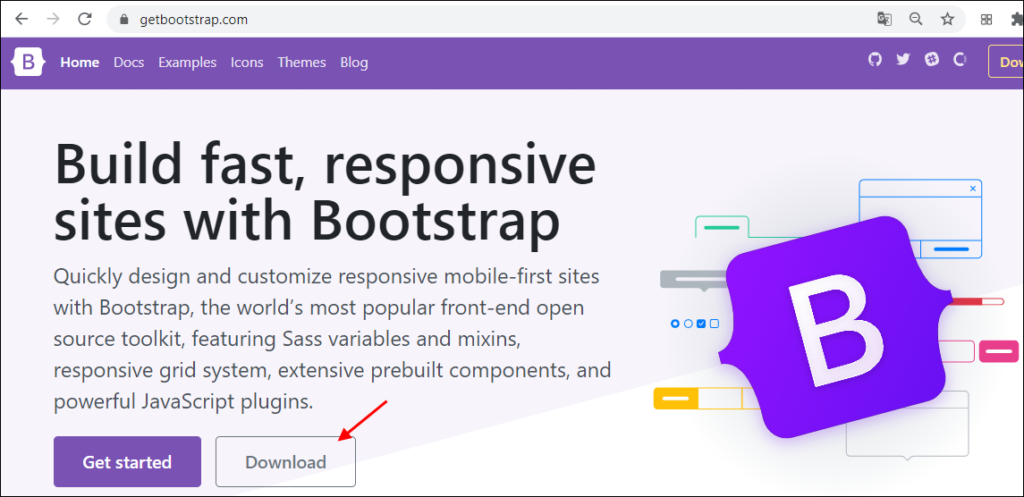Viewport: 1024px width, 497px height.
Task: Open the puzzle-piece extensions icon
Action: pyautogui.click(x=1017, y=20)
